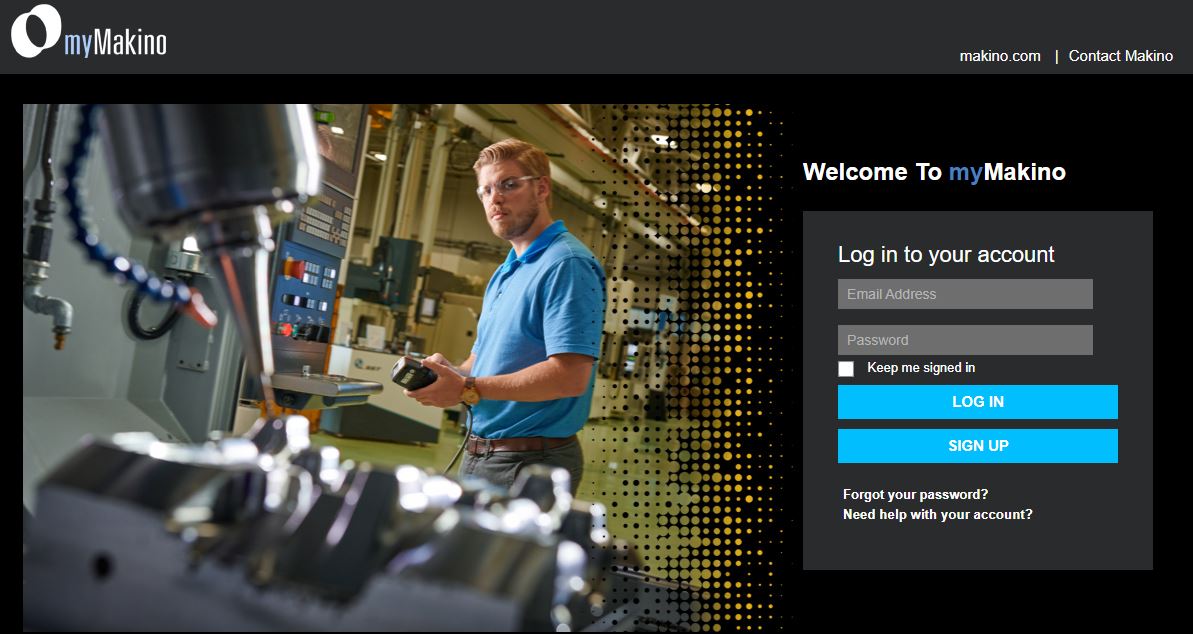Image resolution: width=1193 pixels, height=634 pixels.
Task: Visit makino.com from the header
Action: [x=1000, y=55]
